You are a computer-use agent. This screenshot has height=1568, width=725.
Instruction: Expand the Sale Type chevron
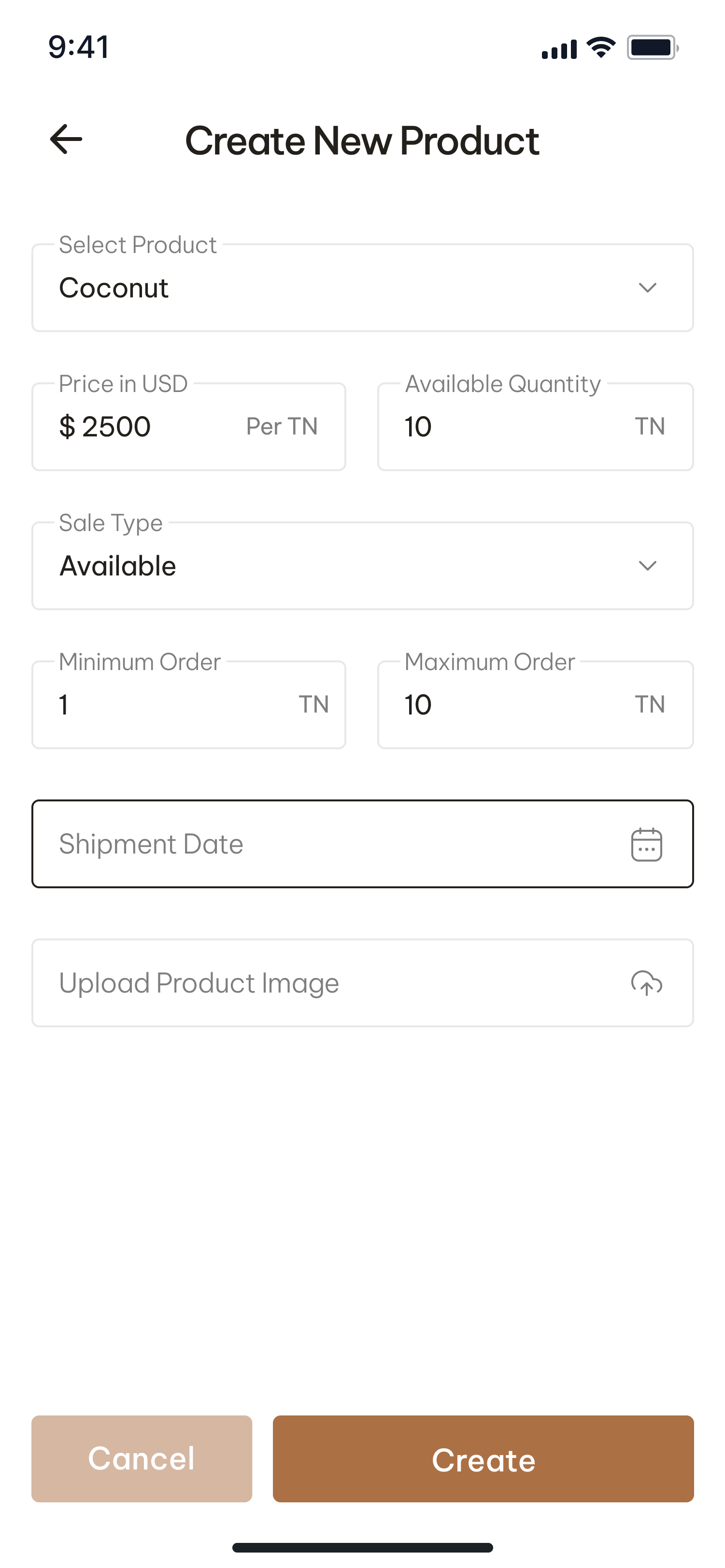(647, 566)
